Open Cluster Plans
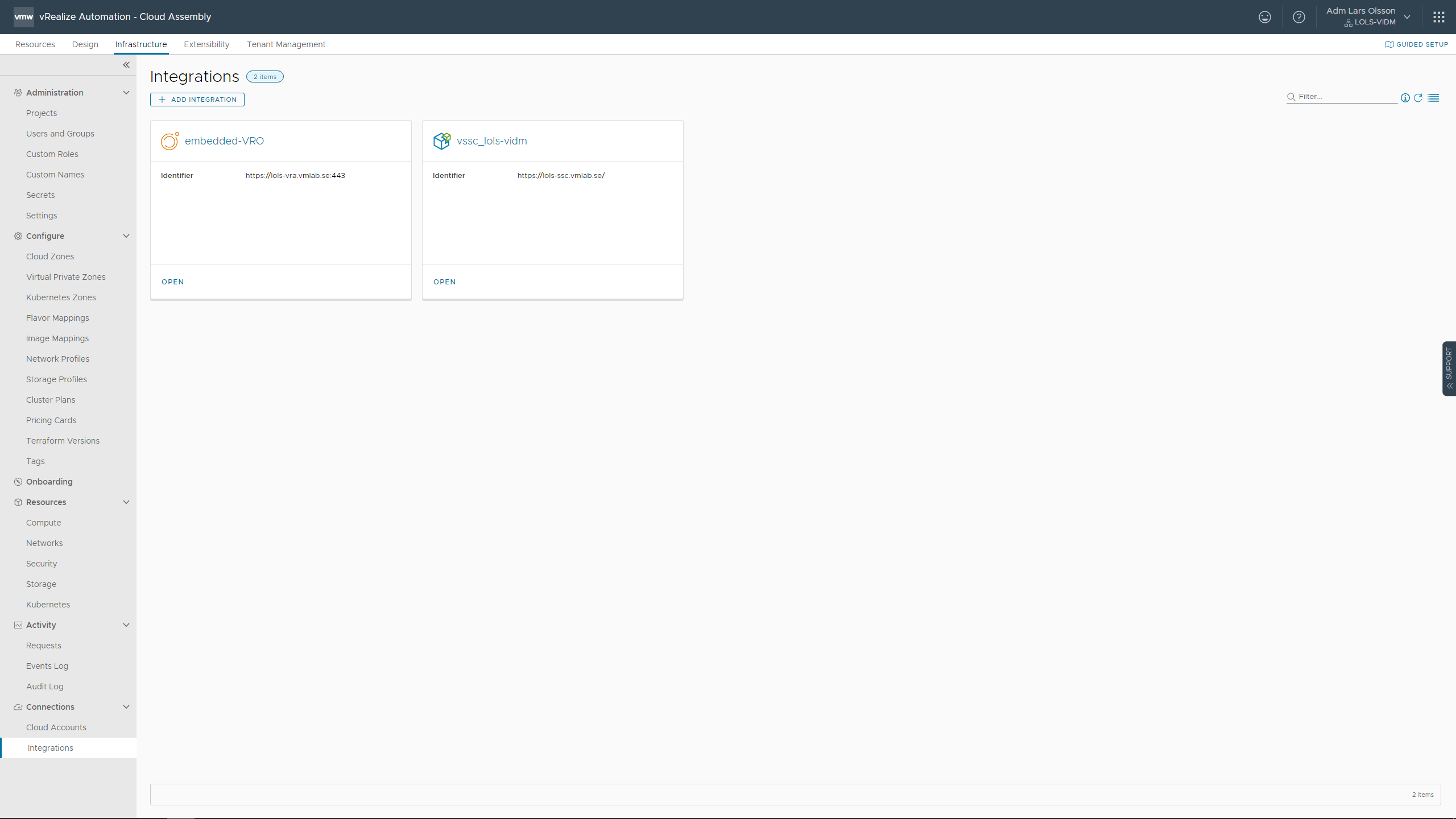The width and height of the screenshot is (1456, 819). [x=51, y=400]
